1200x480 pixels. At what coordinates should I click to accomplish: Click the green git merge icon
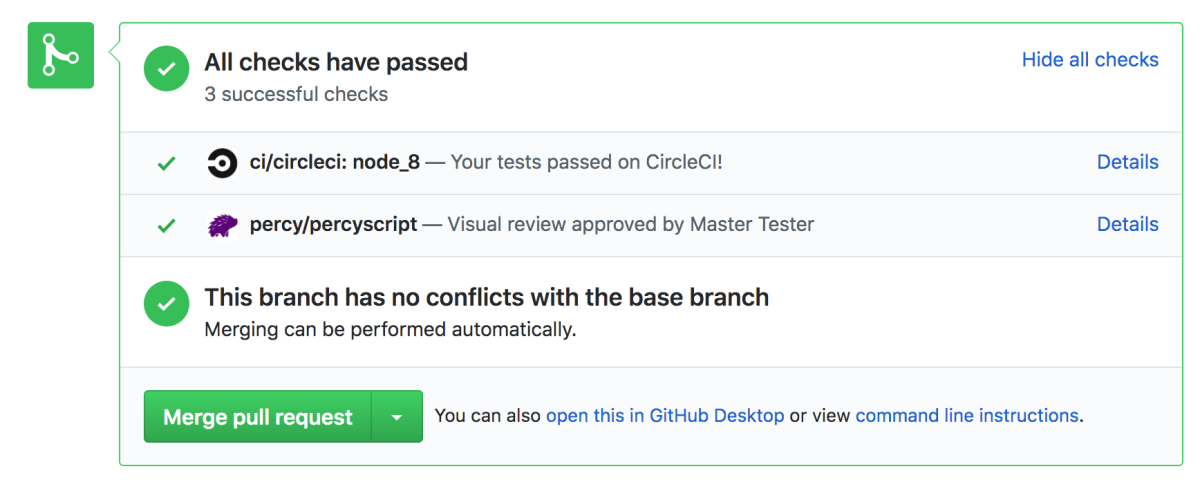coord(60,55)
